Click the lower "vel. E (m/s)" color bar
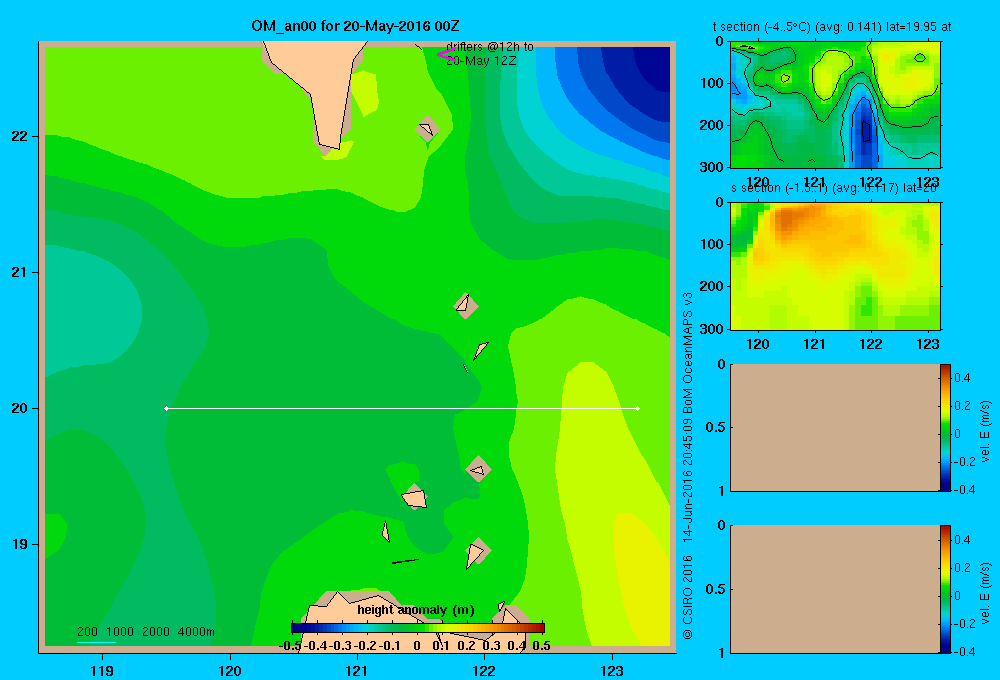Viewport: 1000px width, 680px height. (x=945, y=589)
